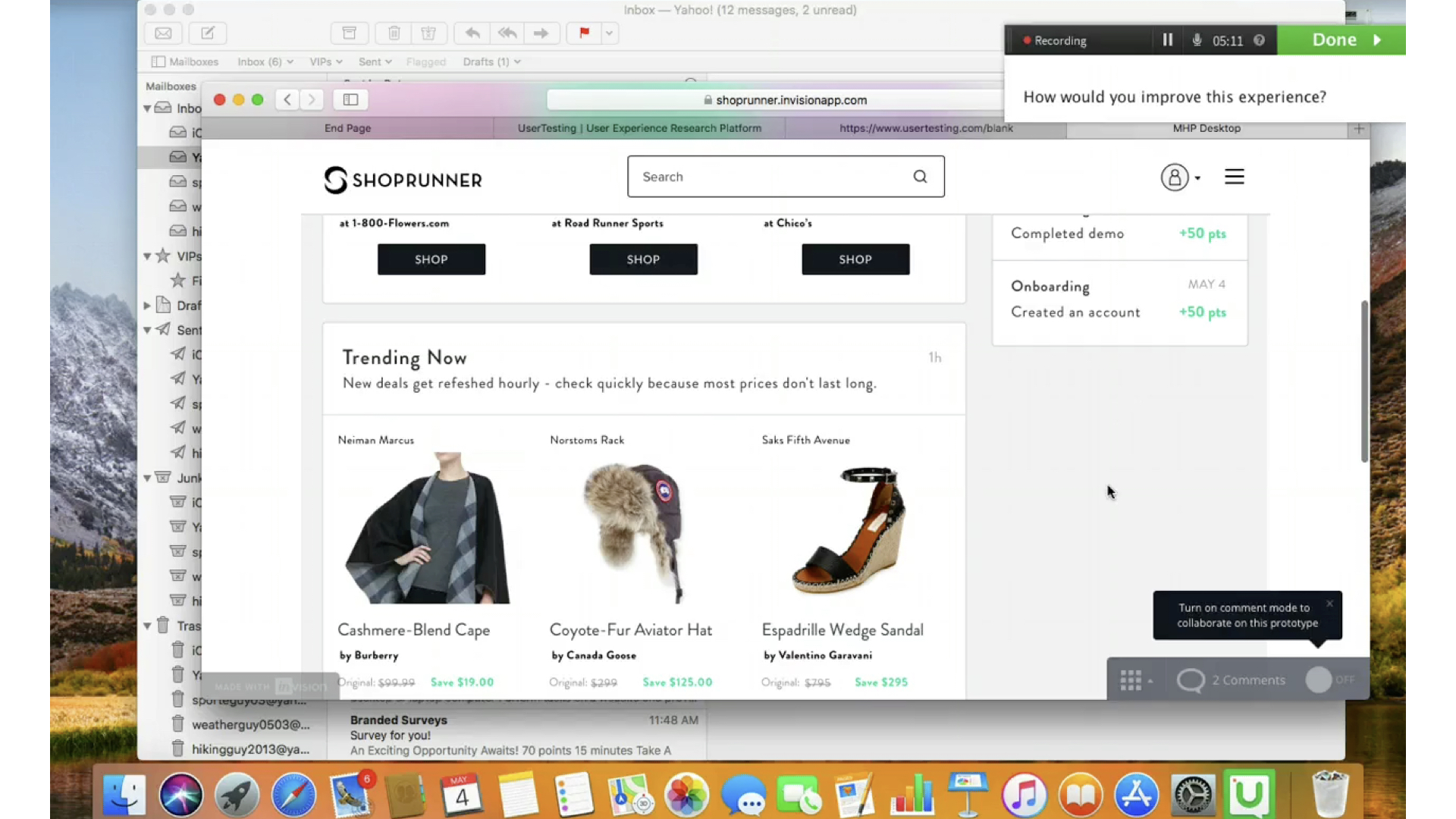Click the green Done button
Screen dimensions: 1456x819
coord(1341,40)
